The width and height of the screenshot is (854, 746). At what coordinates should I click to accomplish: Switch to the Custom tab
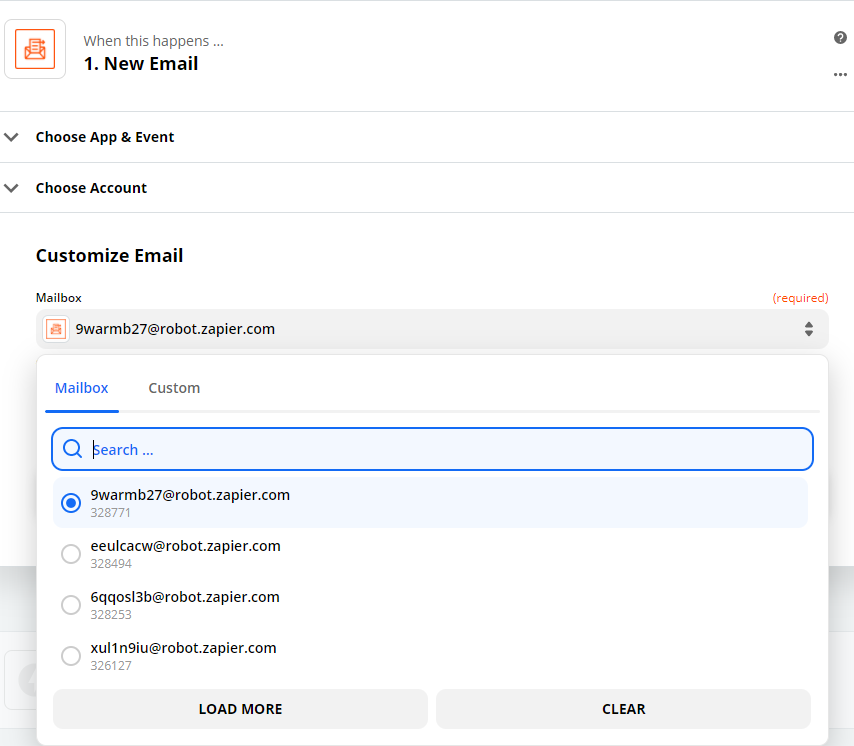point(174,388)
